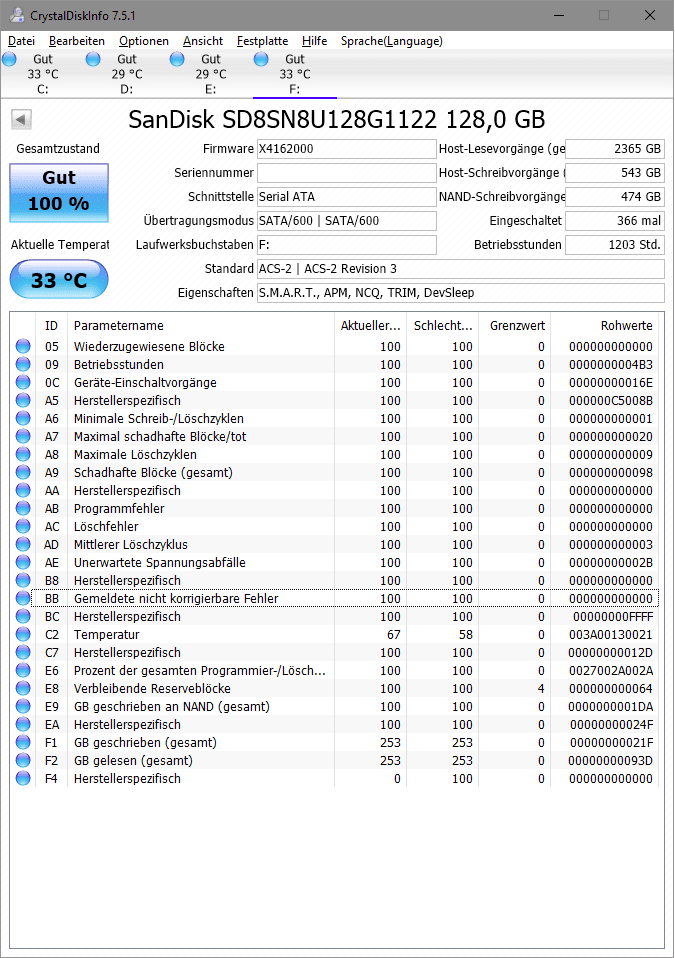This screenshot has width=675, height=958.
Task: Click the Übertragungsmodus field SATA/600
Action: (346, 221)
